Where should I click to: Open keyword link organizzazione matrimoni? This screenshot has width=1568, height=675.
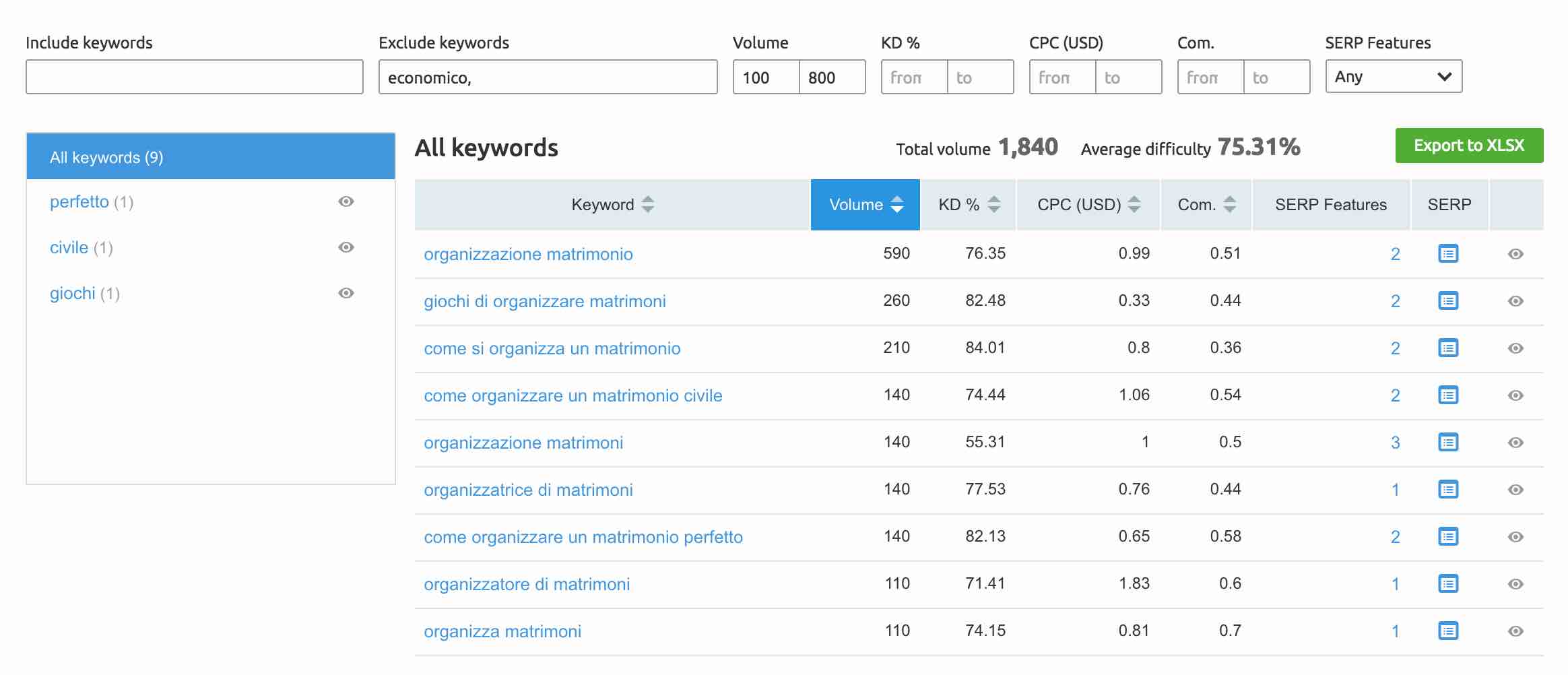[523, 443]
